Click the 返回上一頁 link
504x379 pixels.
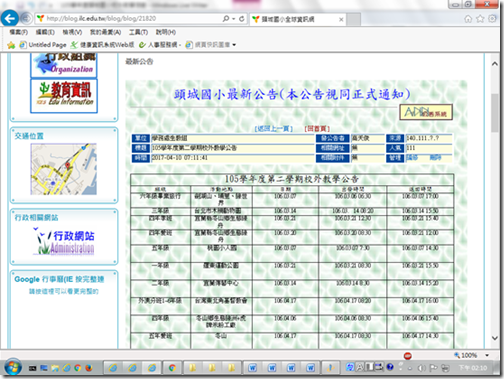point(274,129)
